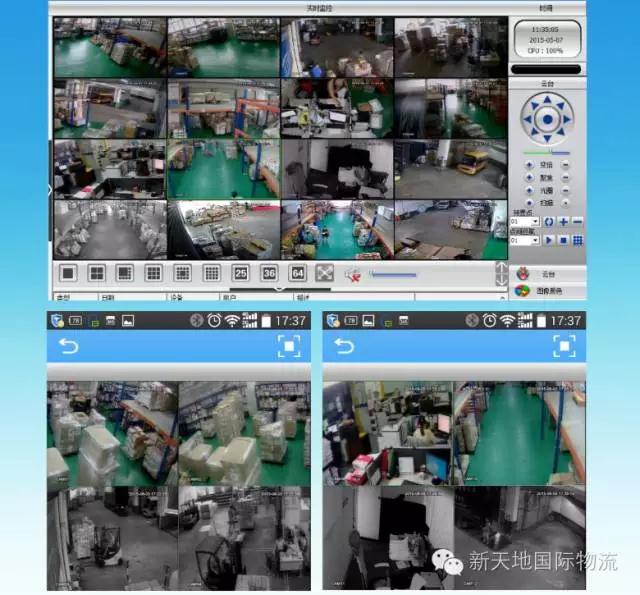Screen dimensions: 640x595
Task: Click the PTZ center button
Action: pos(546,121)
